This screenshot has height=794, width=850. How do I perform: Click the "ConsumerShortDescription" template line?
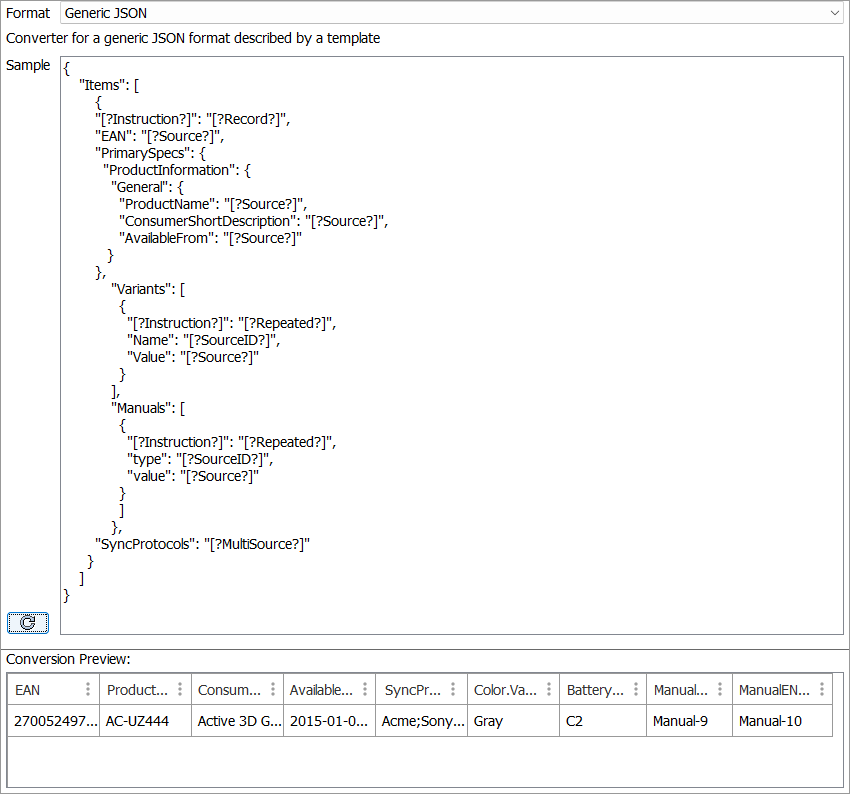click(x=254, y=221)
